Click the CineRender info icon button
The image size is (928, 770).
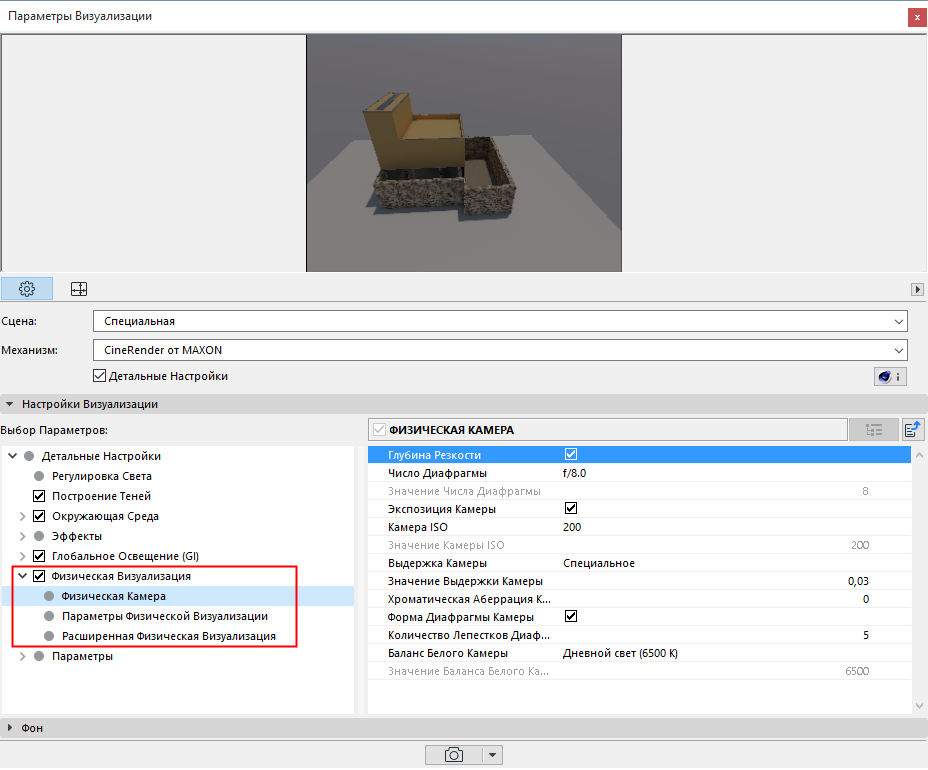890,376
